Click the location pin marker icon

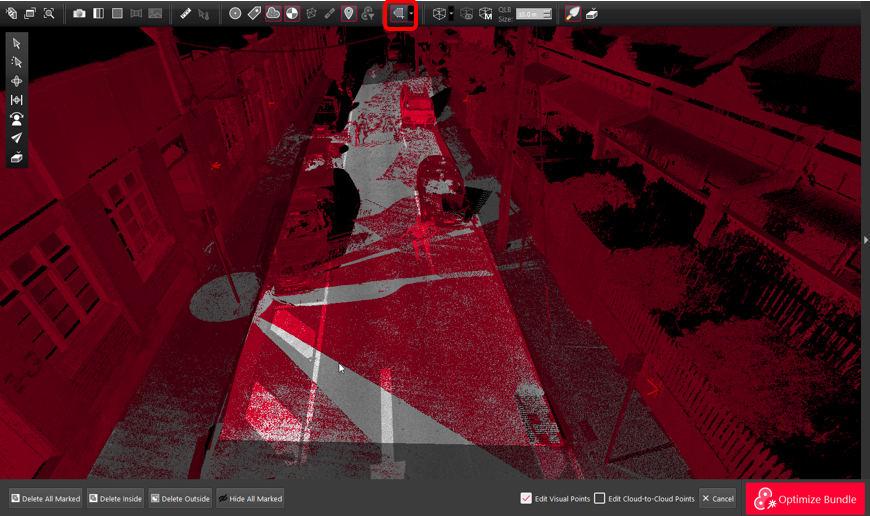coord(348,14)
